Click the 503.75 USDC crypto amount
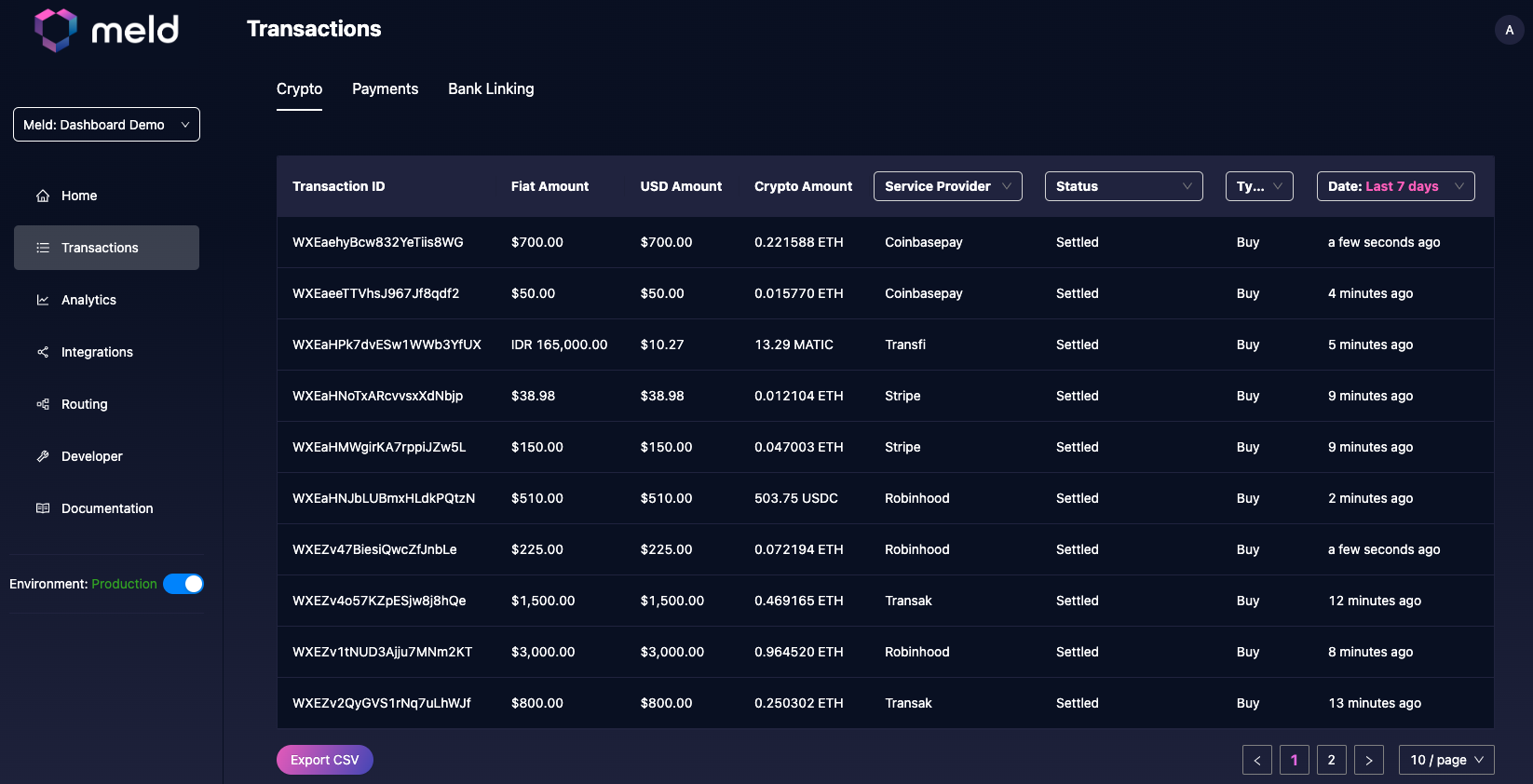This screenshot has height=784, width=1533. pyautogui.click(x=796, y=498)
